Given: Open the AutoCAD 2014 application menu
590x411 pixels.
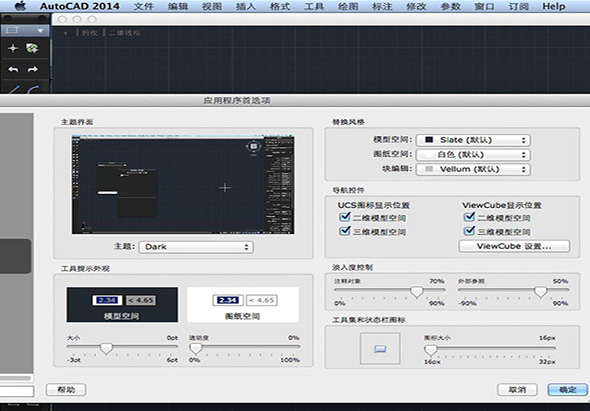Looking at the screenshot, I should coord(79,6).
